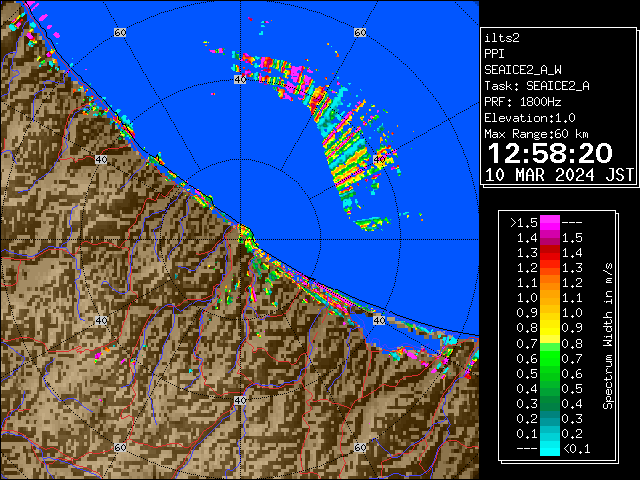Pick the red legend swatch between 1.3 and 1.4
Image resolution: width=640 pixels, height=480 pixels.
(x=550, y=253)
